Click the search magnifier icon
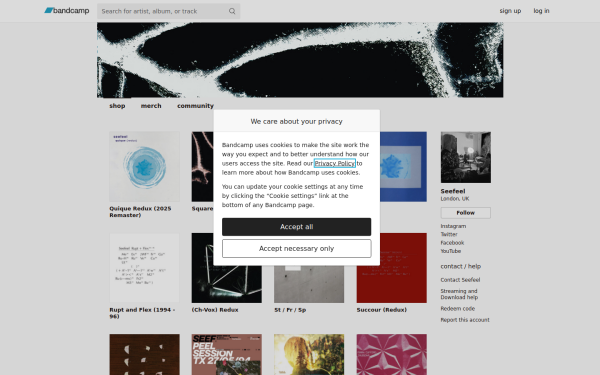This screenshot has height=375, width=600. (232, 11)
